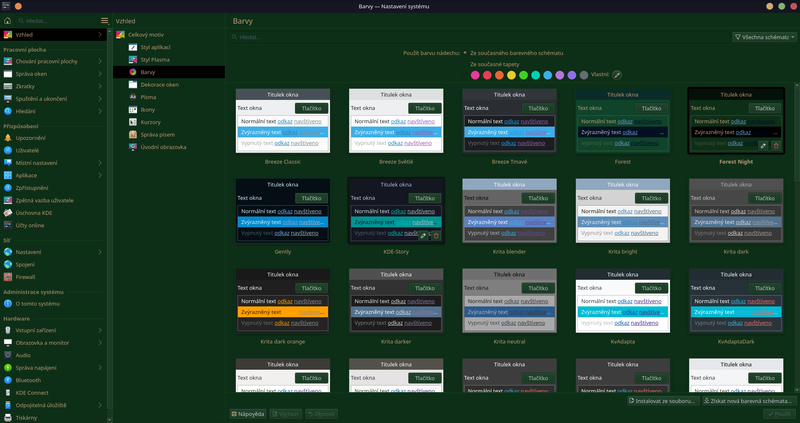
Task: Click the delete trash icon on KDE-Story scheme
Action: pyautogui.click(x=435, y=235)
